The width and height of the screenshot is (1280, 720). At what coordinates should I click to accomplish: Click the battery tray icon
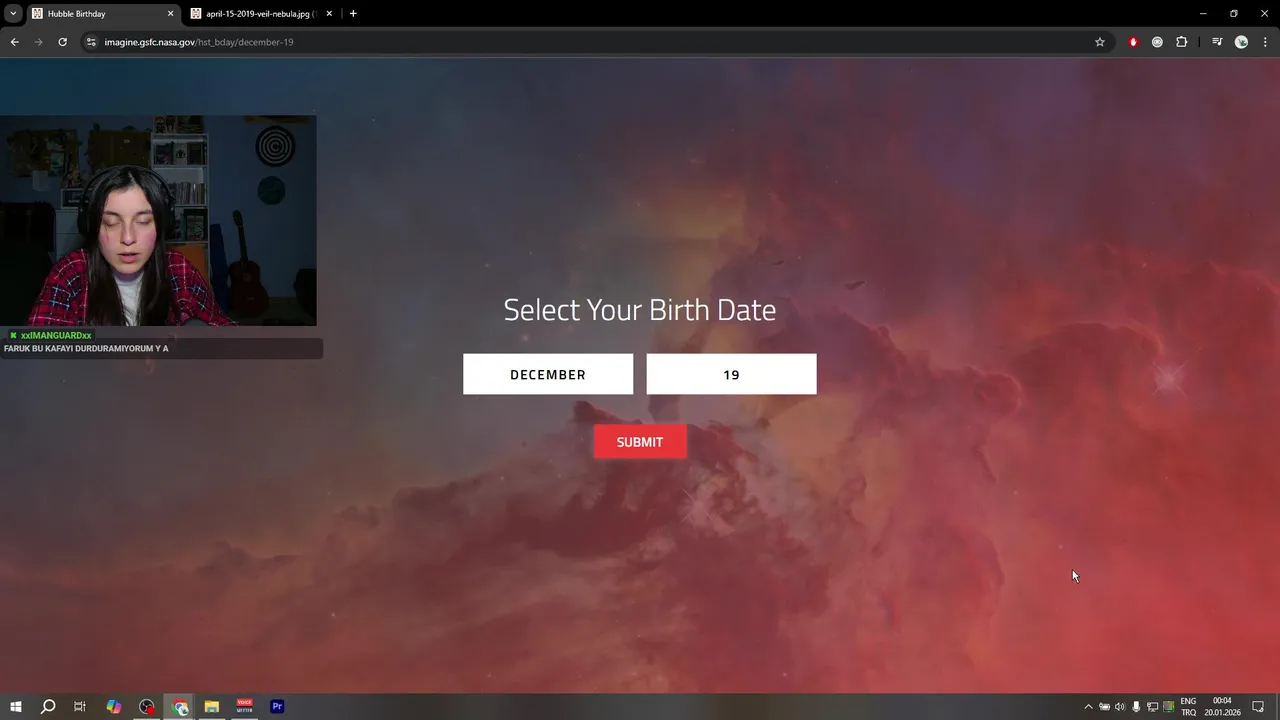(x=1104, y=707)
